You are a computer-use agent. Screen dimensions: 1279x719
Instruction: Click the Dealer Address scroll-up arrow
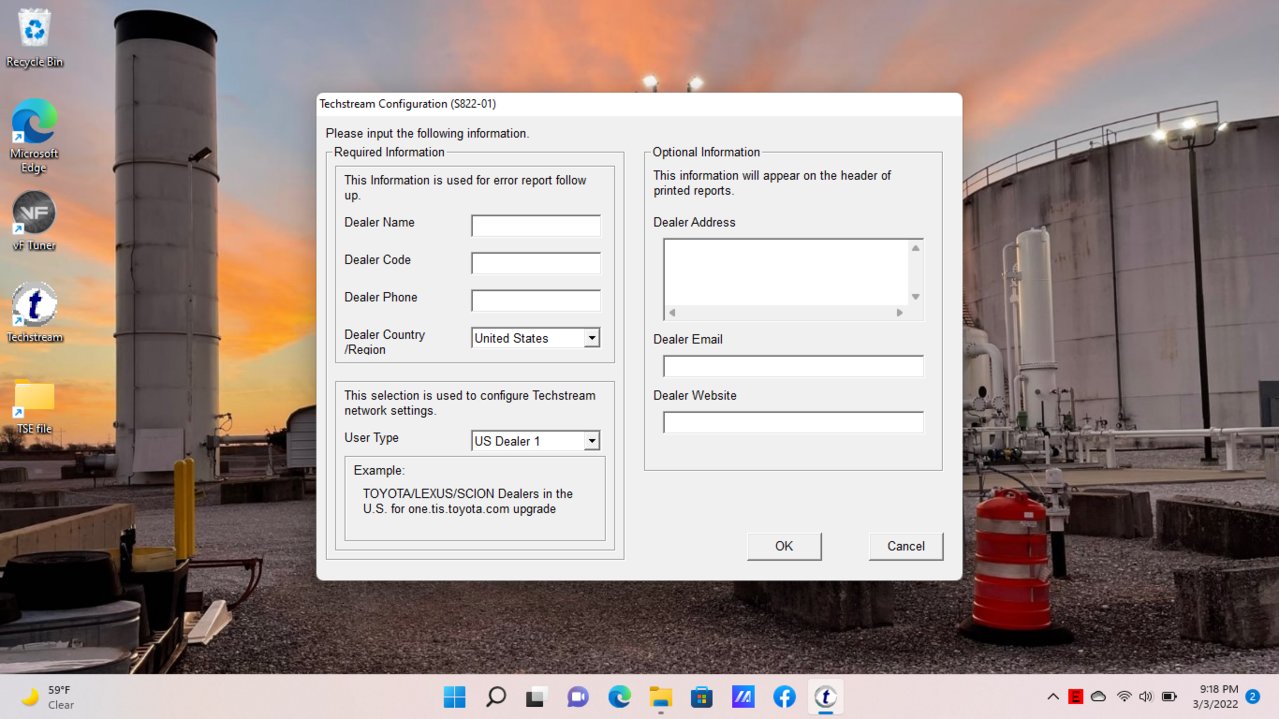click(915, 248)
